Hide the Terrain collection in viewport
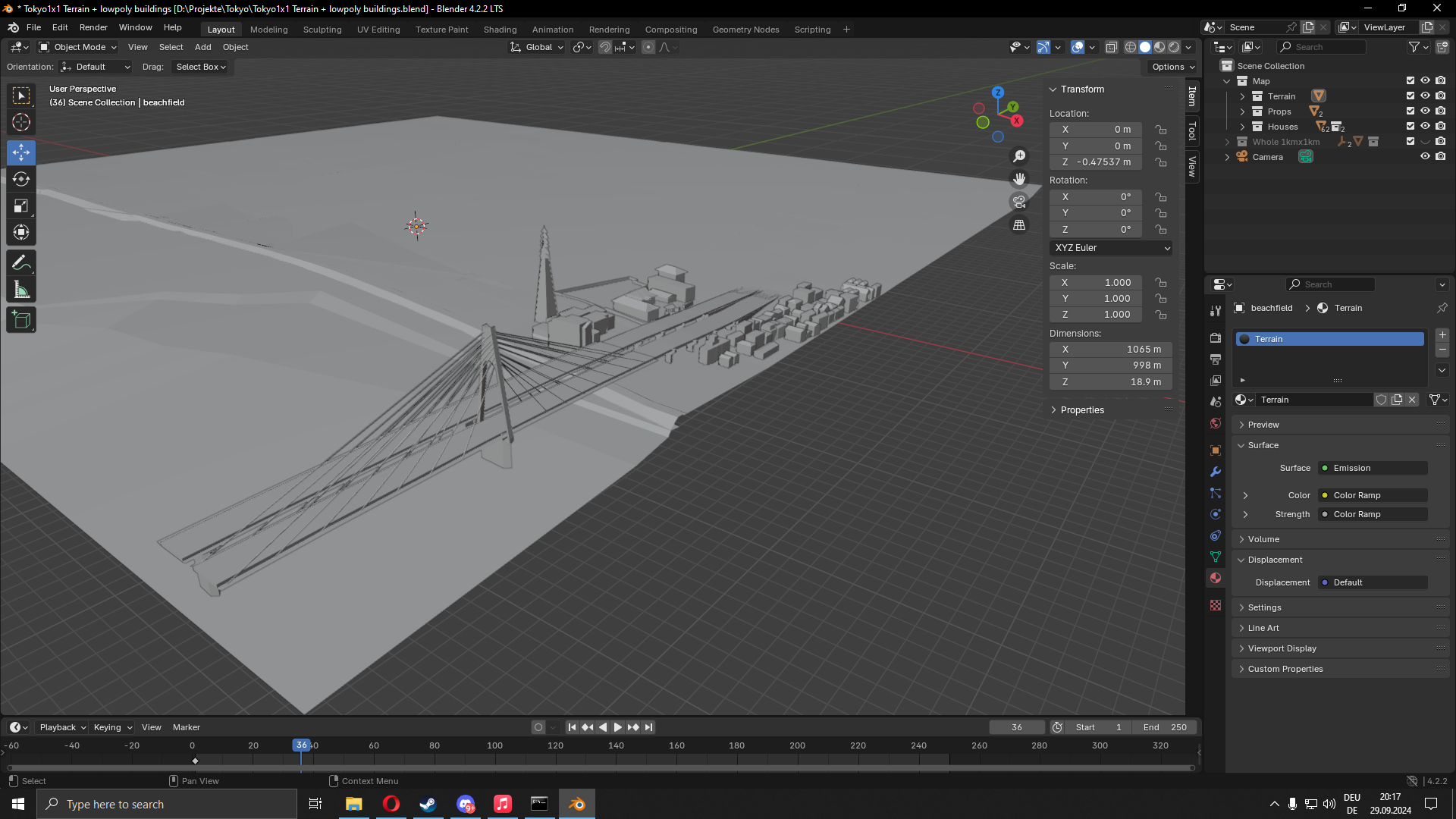This screenshot has height=819, width=1456. coord(1425,96)
